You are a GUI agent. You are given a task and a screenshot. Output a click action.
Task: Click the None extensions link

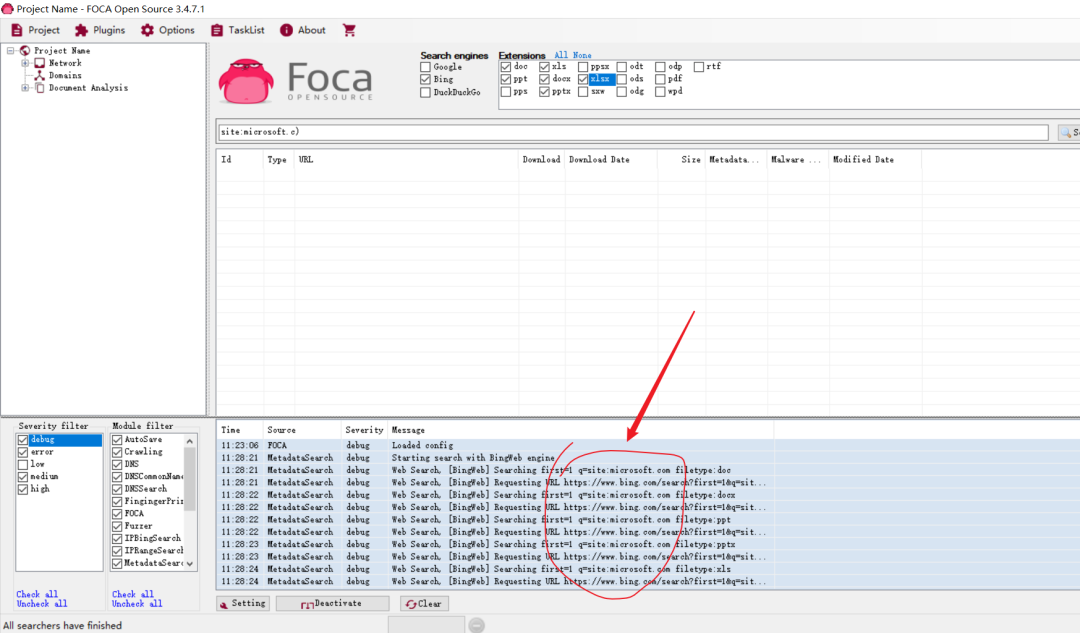tap(582, 55)
